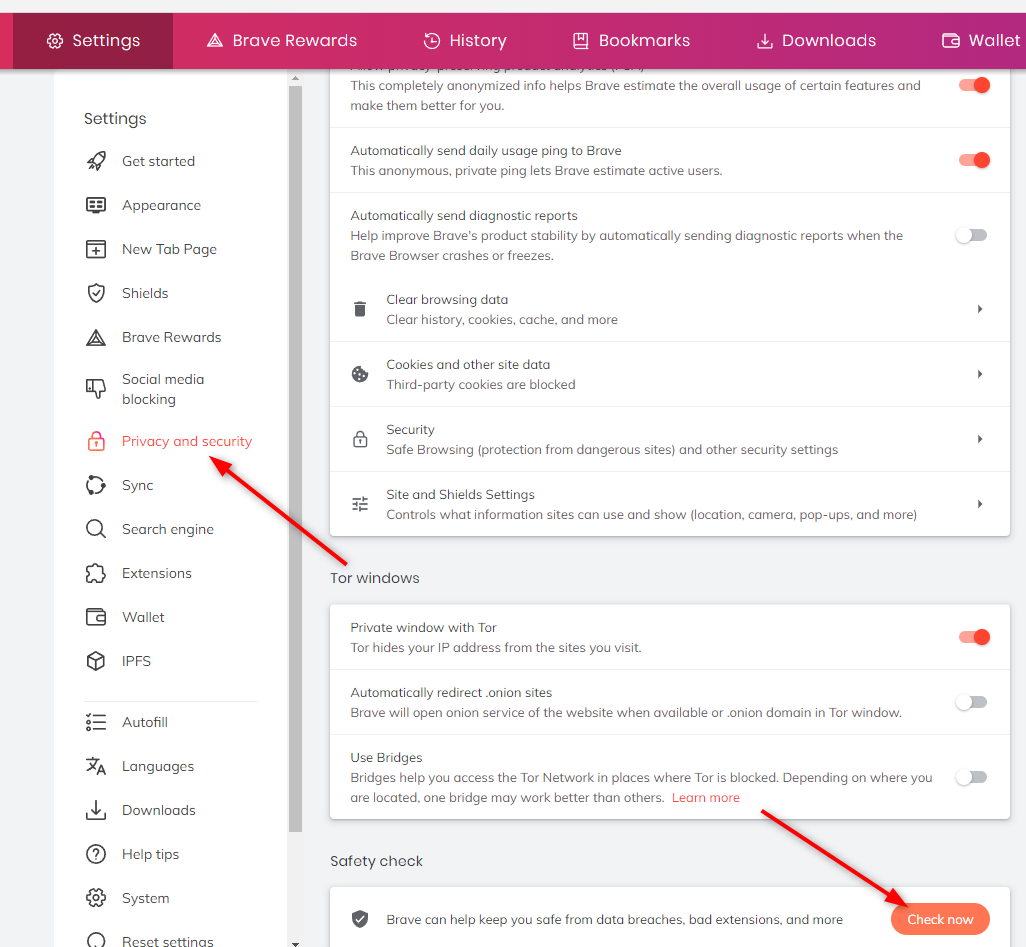The width and height of the screenshot is (1026, 947).
Task: Expand Clear browsing data via its arrow
Action: [x=980, y=309]
